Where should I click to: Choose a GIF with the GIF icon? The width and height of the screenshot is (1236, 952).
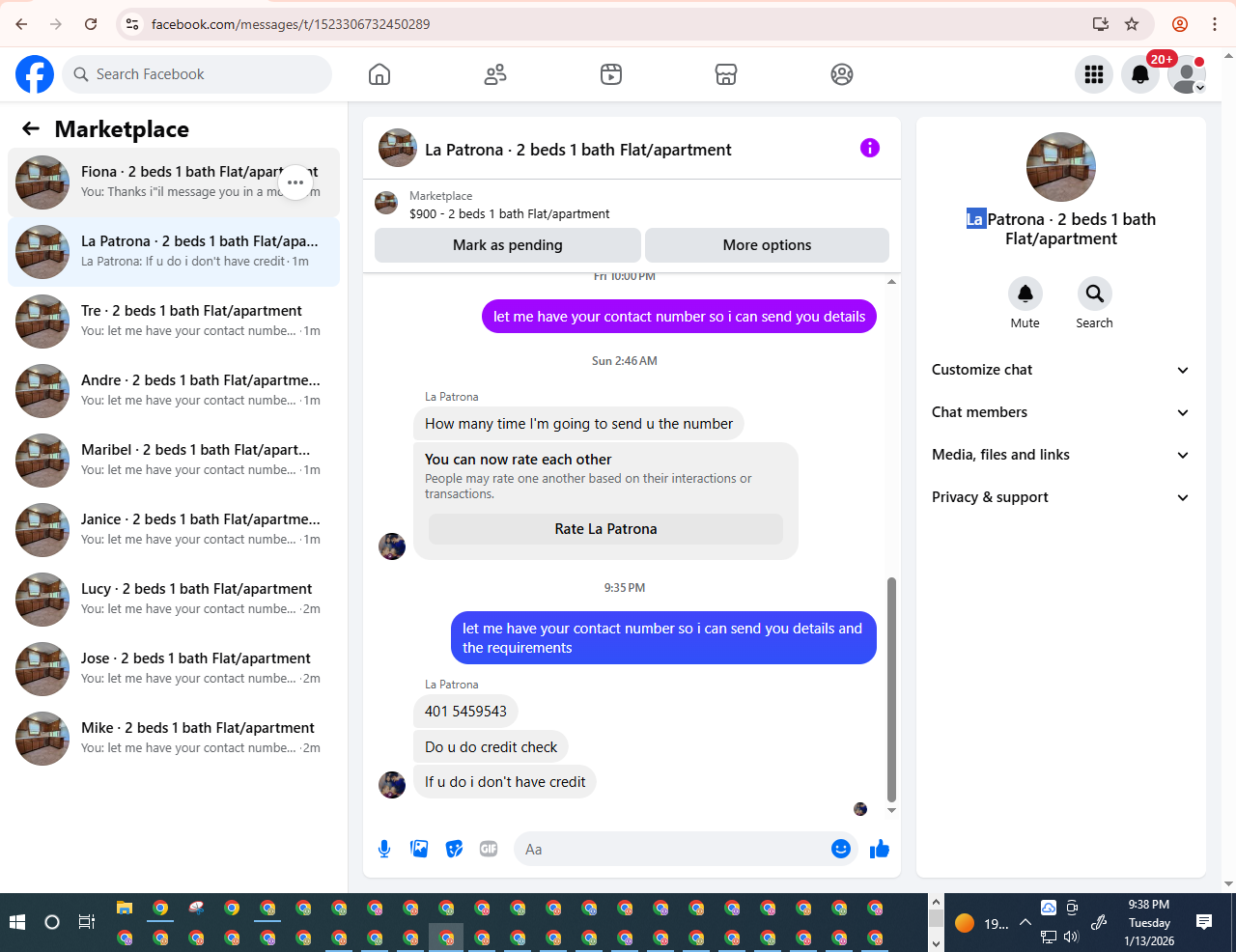[x=489, y=849]
